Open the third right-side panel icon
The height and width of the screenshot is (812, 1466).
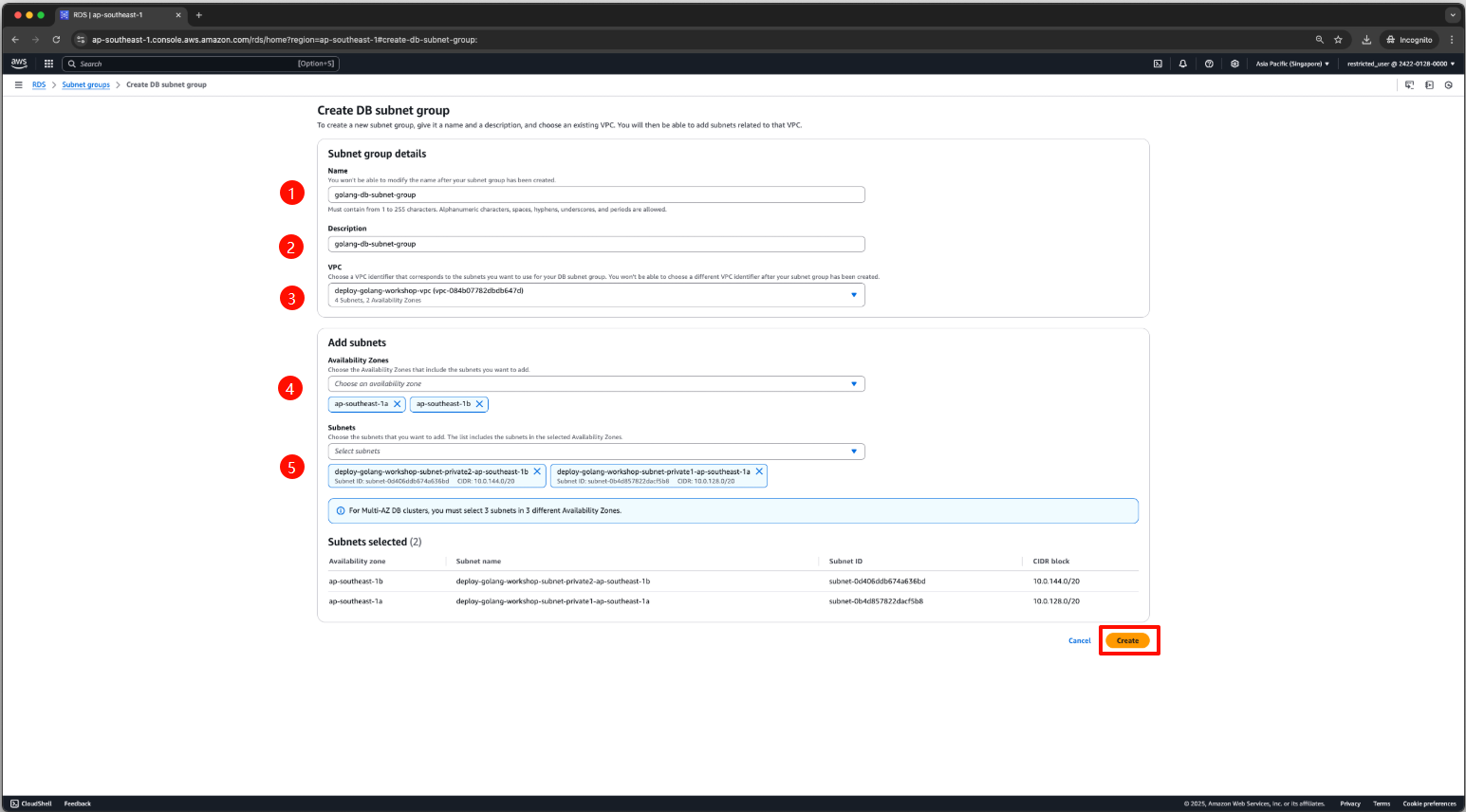coord(1449,84)
